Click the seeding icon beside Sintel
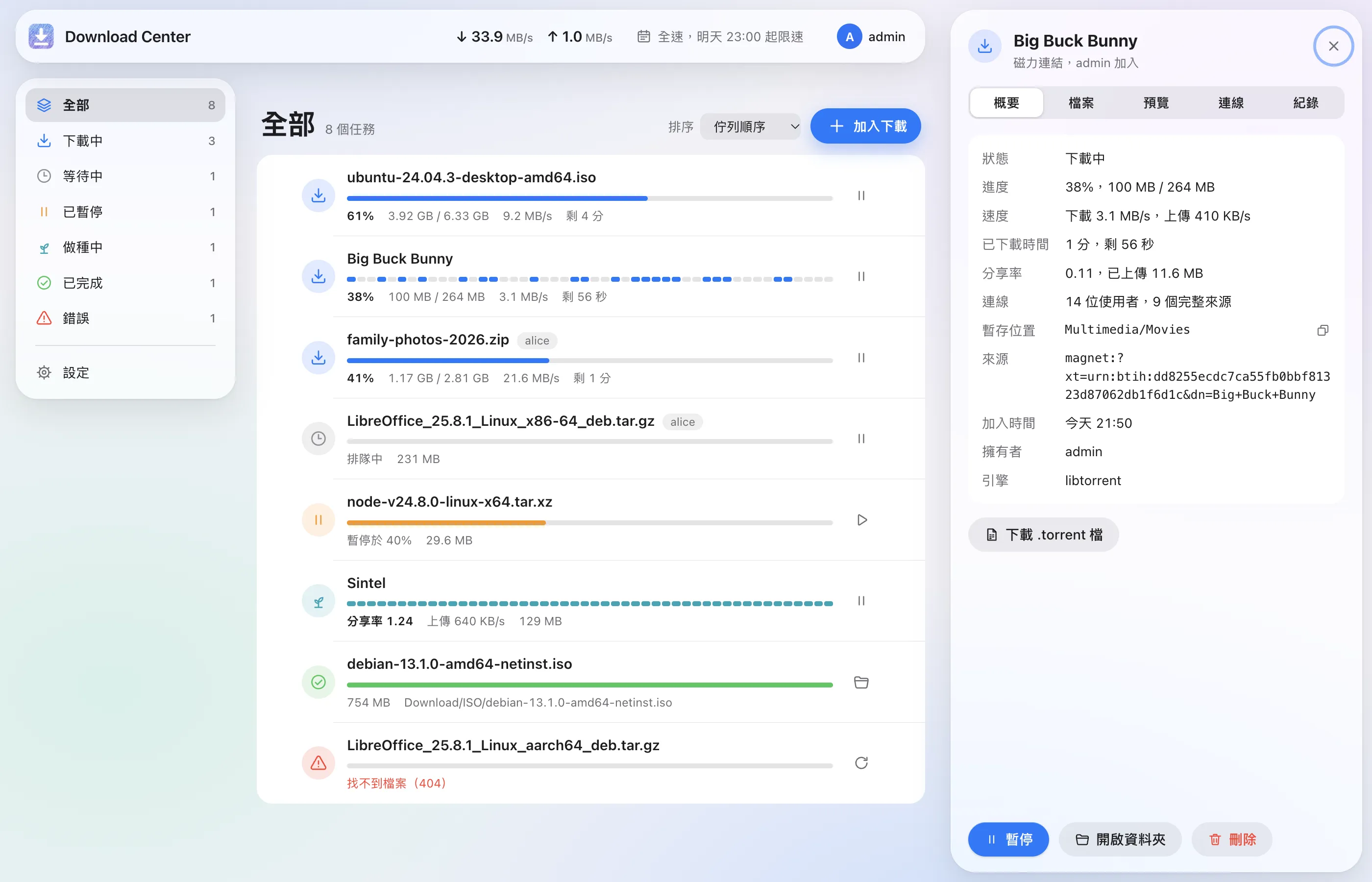The image size is (1372, 882). click(318, 601)
